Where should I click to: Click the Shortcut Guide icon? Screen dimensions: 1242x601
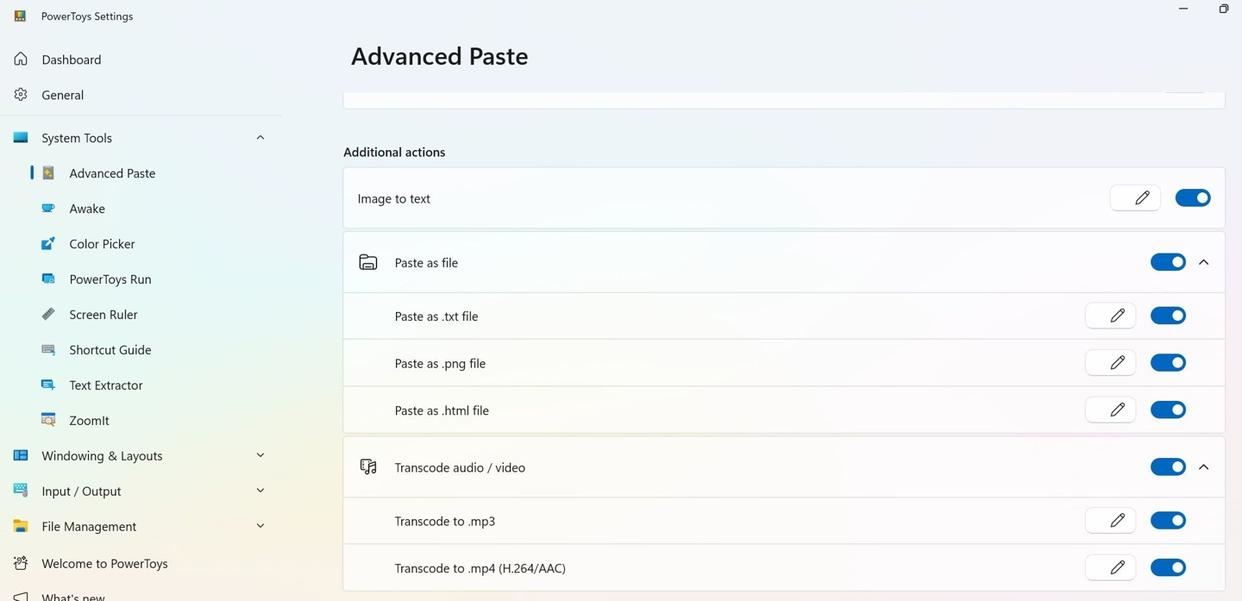coord(48,350)
